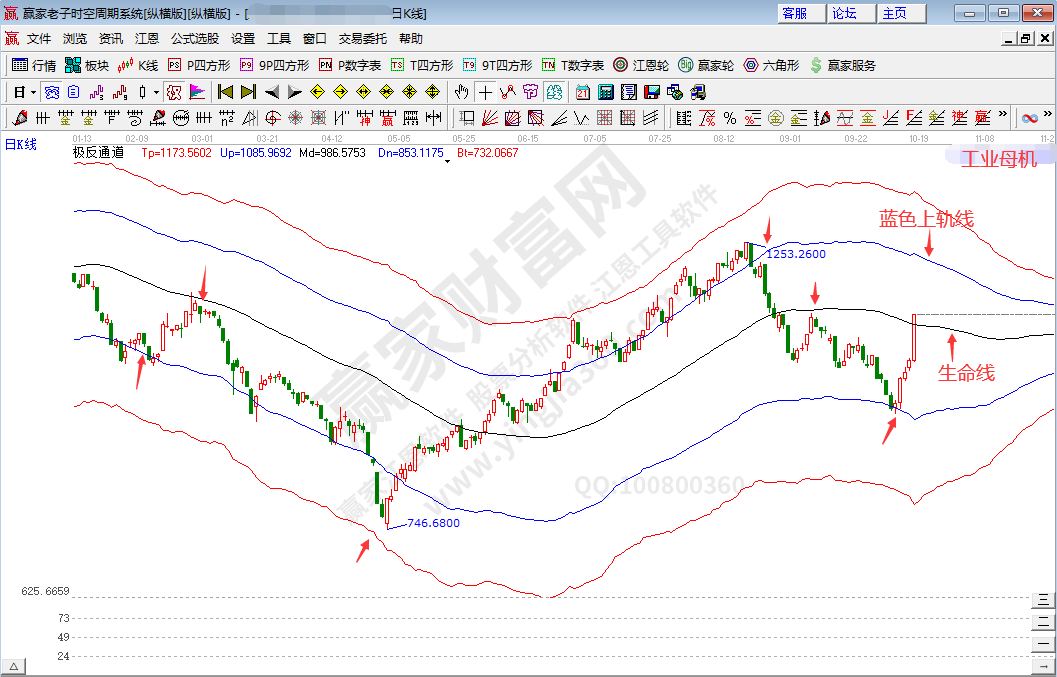The width and height of the screenshot is (1057, 677).
Task: Expand the 日 period dropdown arrow
Action: [33, 92]
